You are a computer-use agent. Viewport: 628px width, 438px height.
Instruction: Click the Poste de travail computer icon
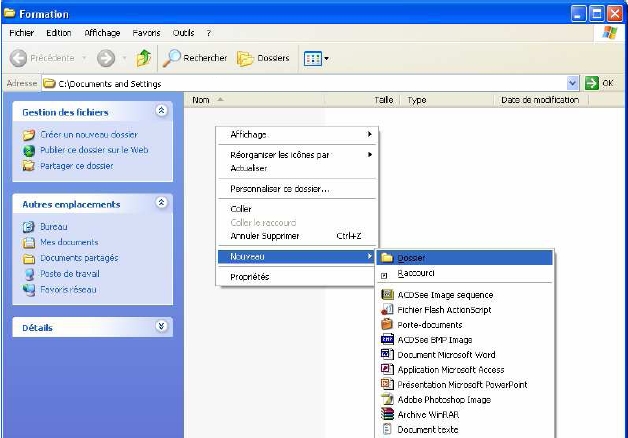click(29, 274)
